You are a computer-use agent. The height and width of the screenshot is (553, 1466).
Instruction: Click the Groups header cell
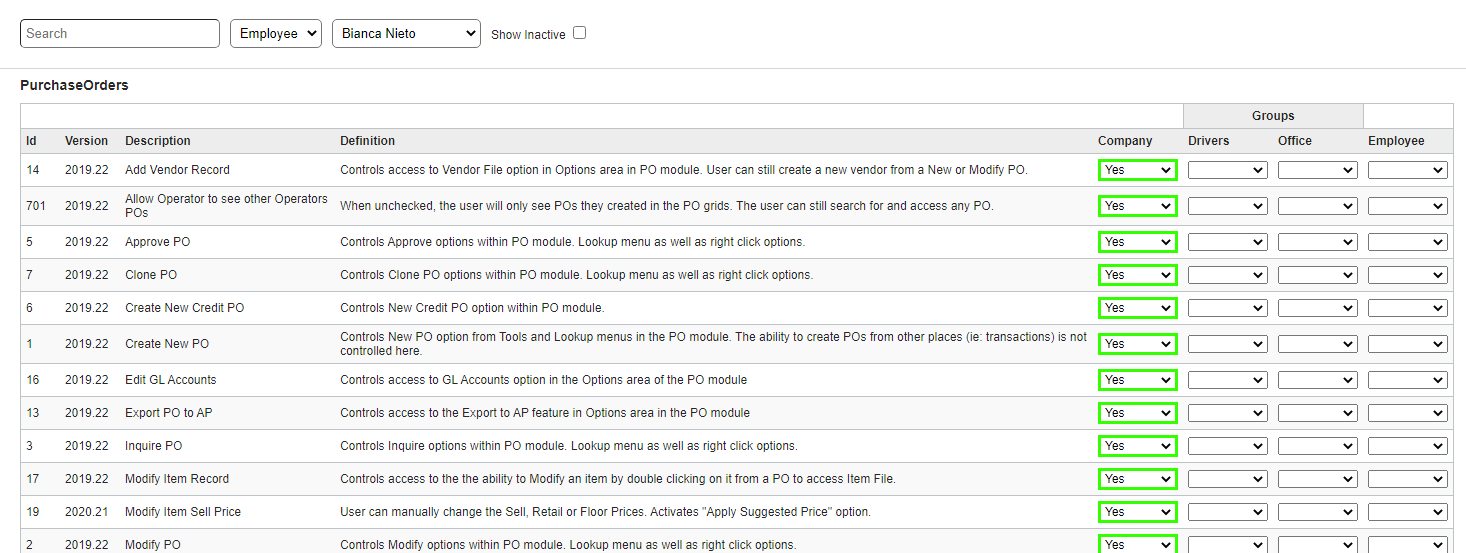click(x=1272, y=116)
